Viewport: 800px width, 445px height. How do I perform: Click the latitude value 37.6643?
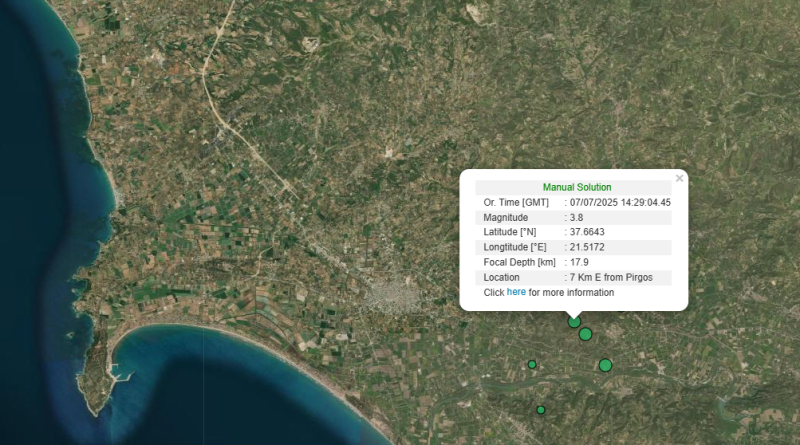587,232
